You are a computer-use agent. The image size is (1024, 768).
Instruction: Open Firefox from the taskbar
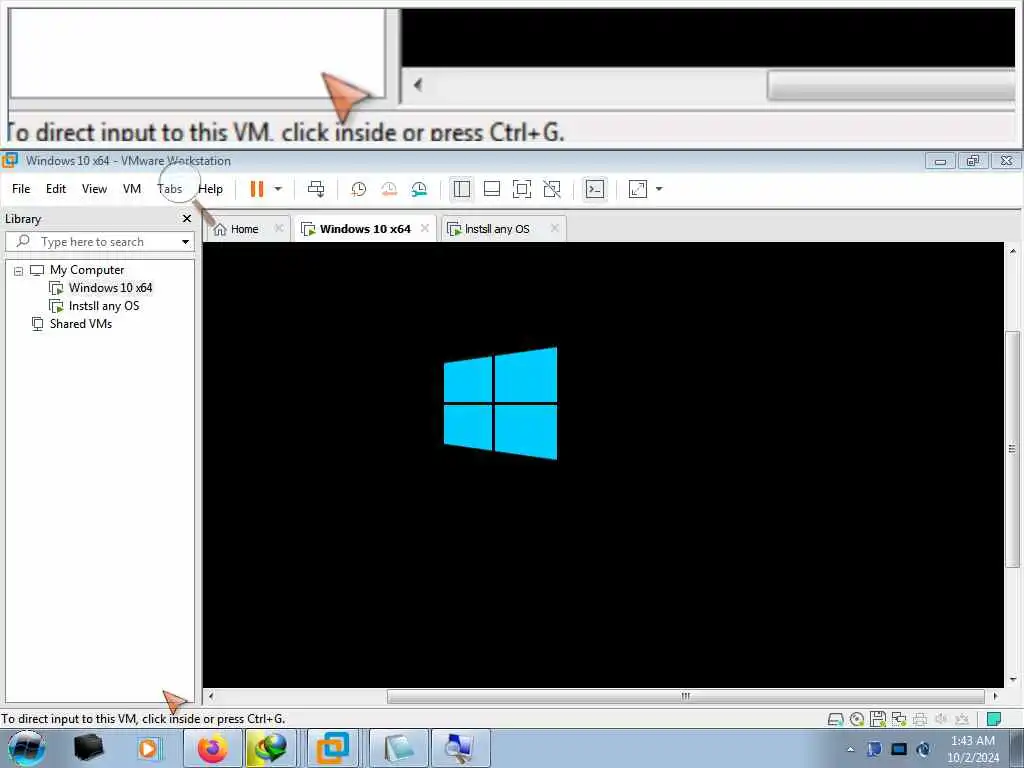213,748
